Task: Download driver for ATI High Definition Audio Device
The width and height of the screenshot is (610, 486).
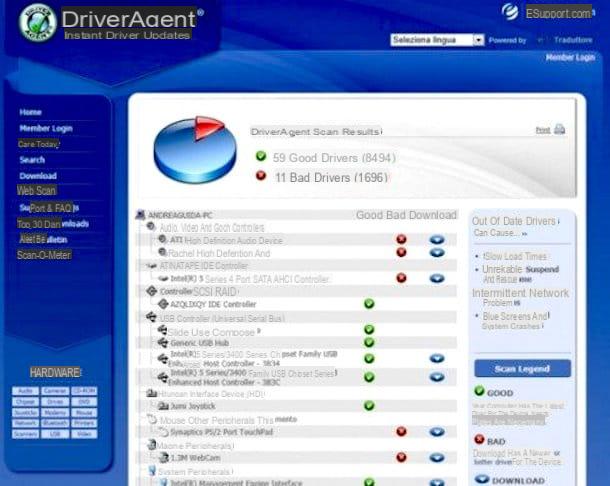Action: point(437,240)
